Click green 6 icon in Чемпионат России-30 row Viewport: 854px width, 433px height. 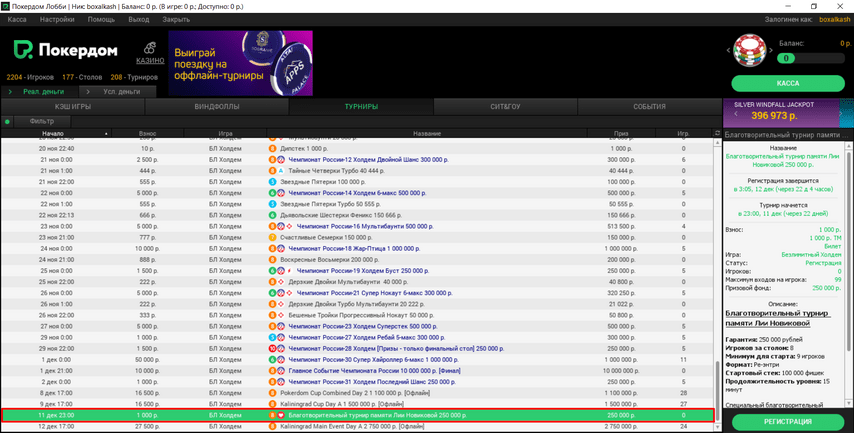pos(273,359)
